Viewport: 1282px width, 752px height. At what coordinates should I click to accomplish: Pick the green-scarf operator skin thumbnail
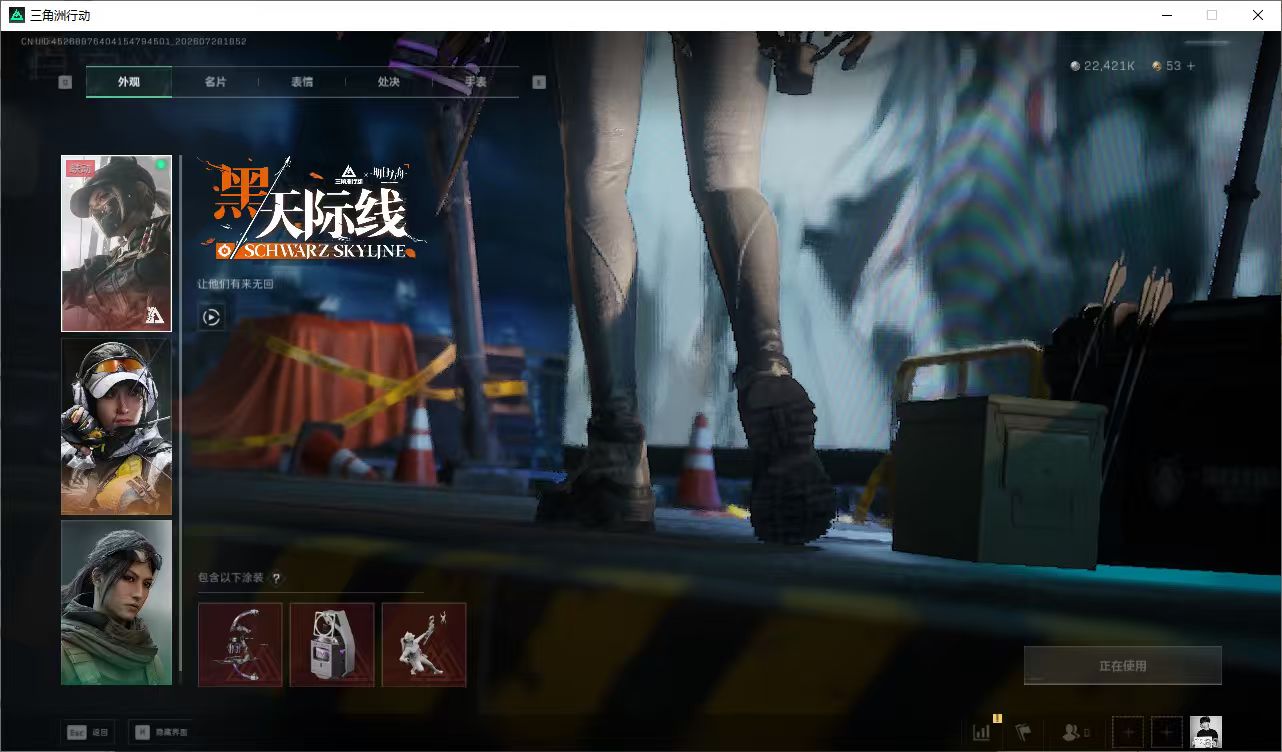[x=116, y=602]
